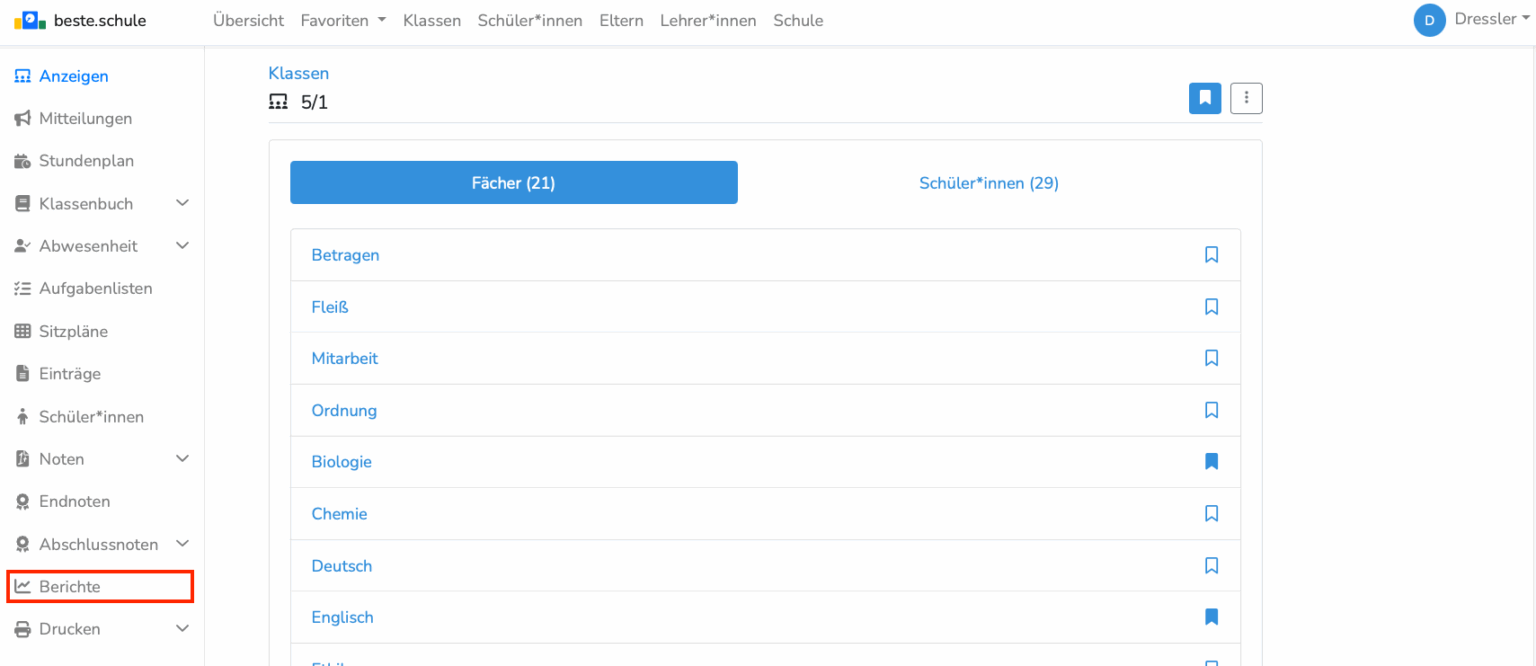Open the Dressler user account menu

pos(1473,20)
